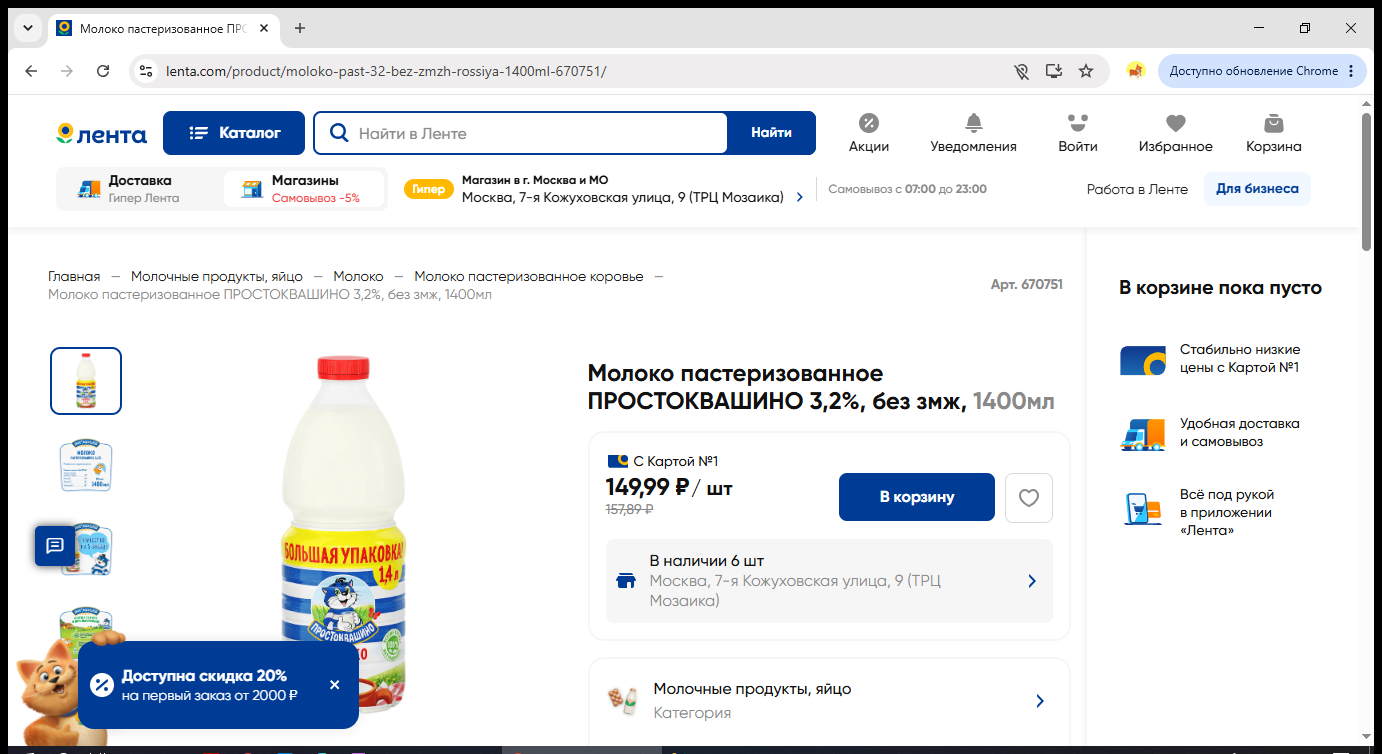The width and height of the screenshot is (1382, 754).
Task: Expand В наличии 6 шт store availability
Action: [829, 581]
